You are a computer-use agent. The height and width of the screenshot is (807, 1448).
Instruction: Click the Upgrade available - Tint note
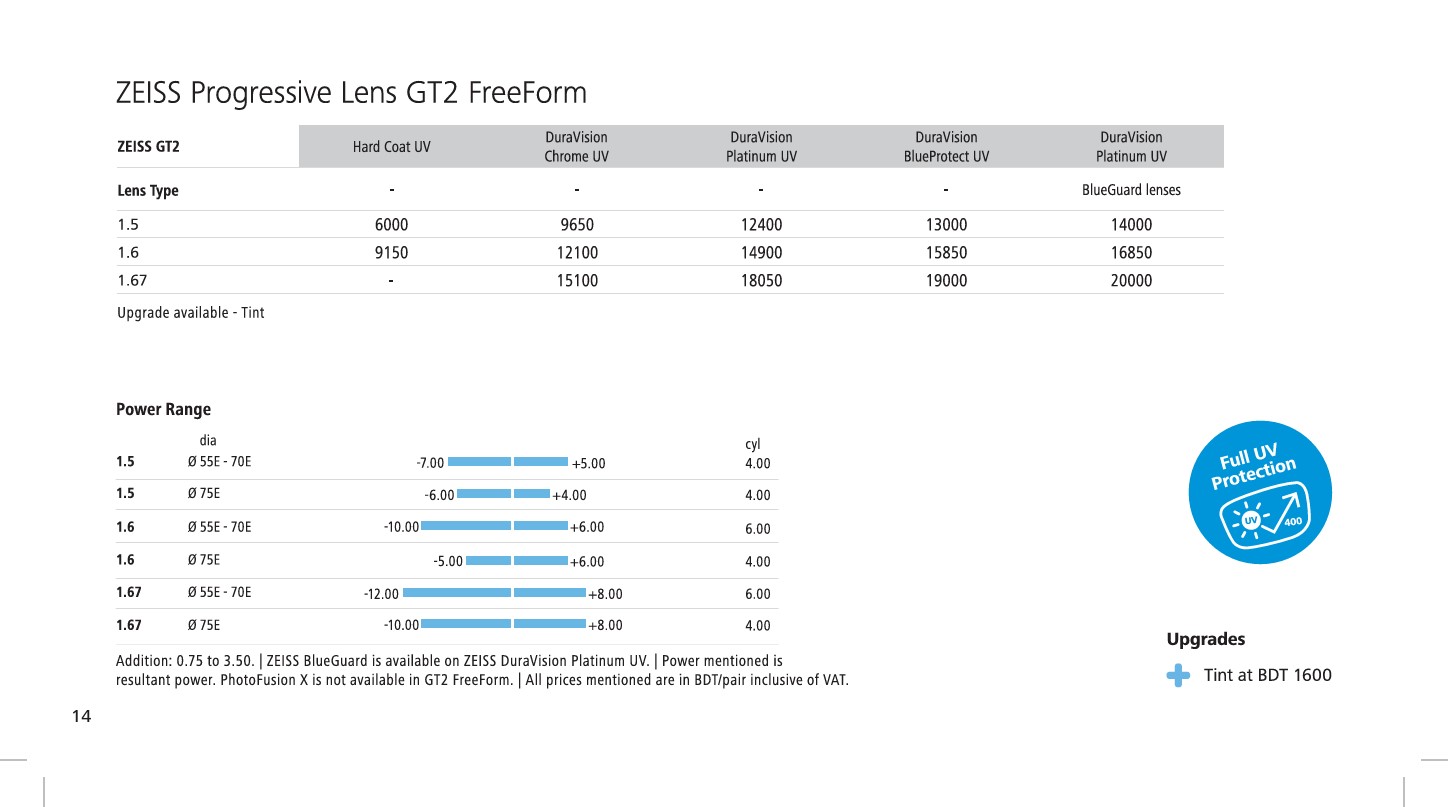191,313
